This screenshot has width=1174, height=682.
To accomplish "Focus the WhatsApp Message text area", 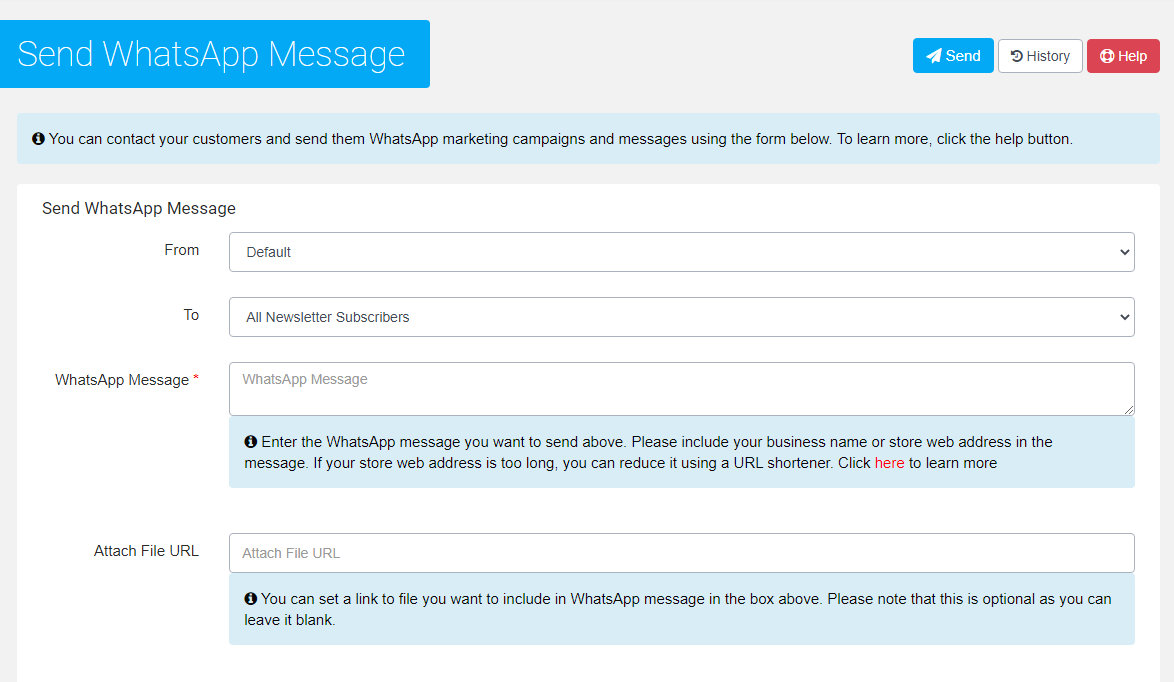I will pos(680,389).
